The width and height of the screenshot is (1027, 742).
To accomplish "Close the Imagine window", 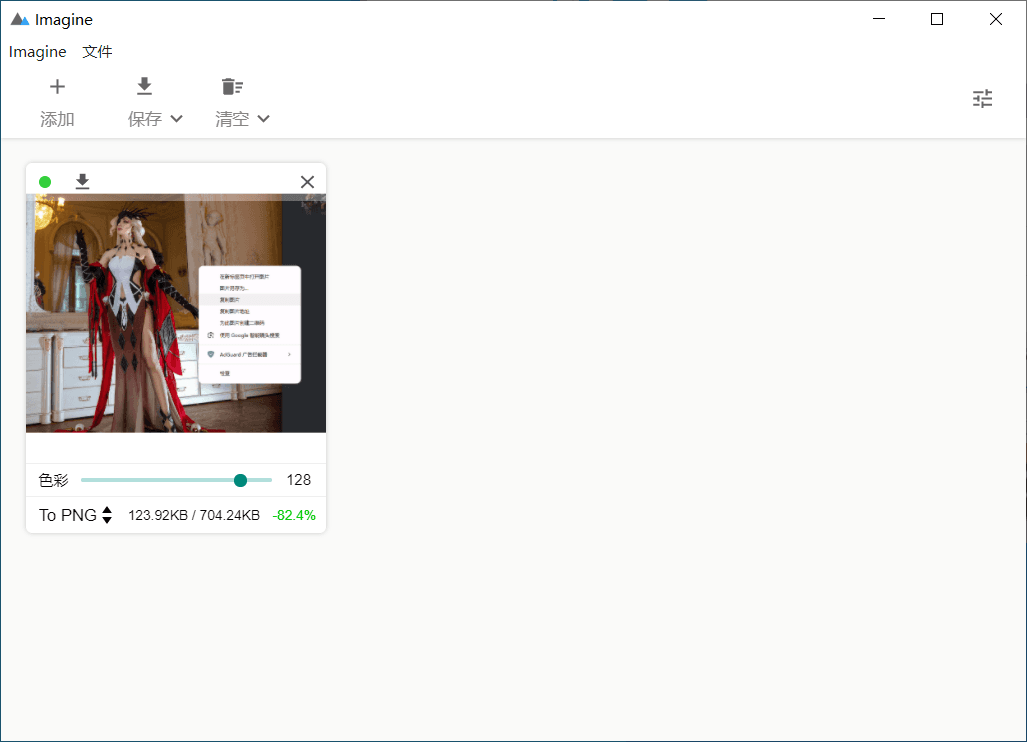I will (x=996, y=19).
